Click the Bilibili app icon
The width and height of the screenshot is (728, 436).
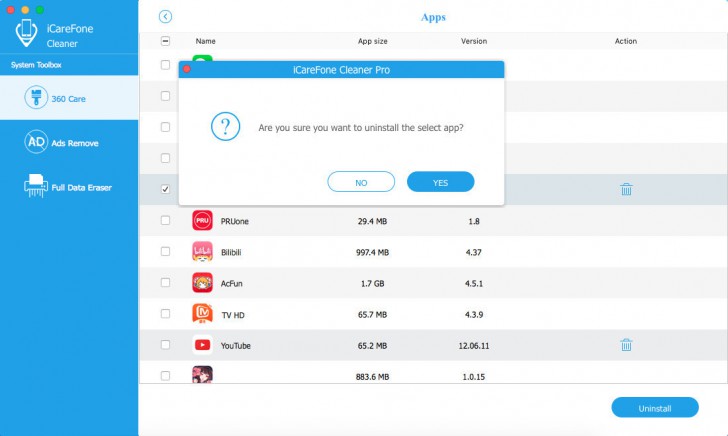click(x=202, y=252)
